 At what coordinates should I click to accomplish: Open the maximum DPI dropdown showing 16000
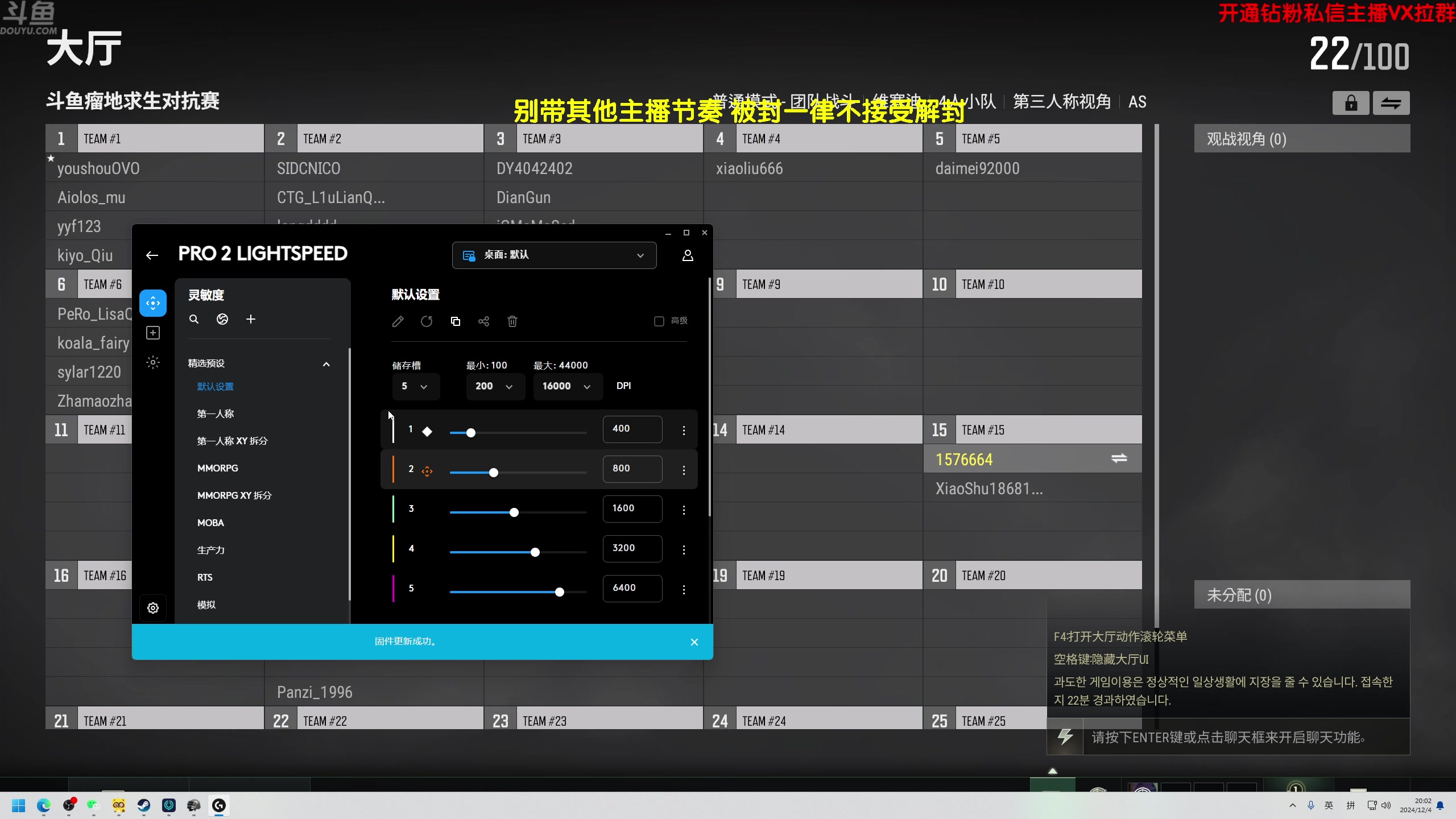568,387
